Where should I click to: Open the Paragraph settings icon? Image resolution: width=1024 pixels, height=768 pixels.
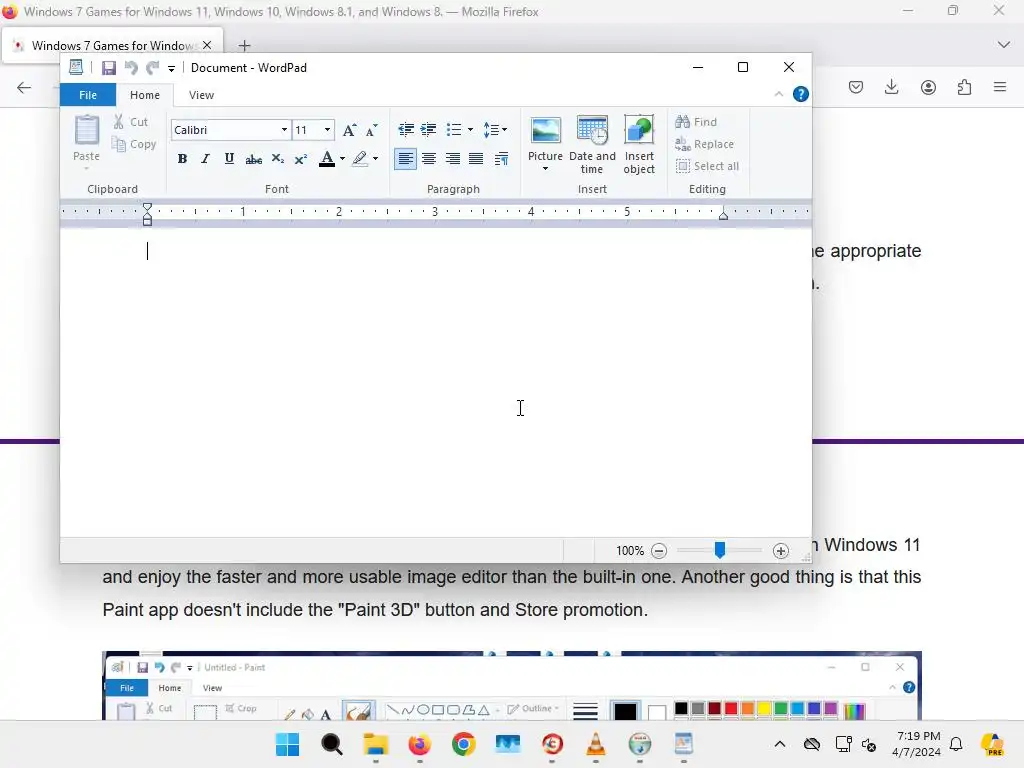pyautogui.click(x=502, y=159)
